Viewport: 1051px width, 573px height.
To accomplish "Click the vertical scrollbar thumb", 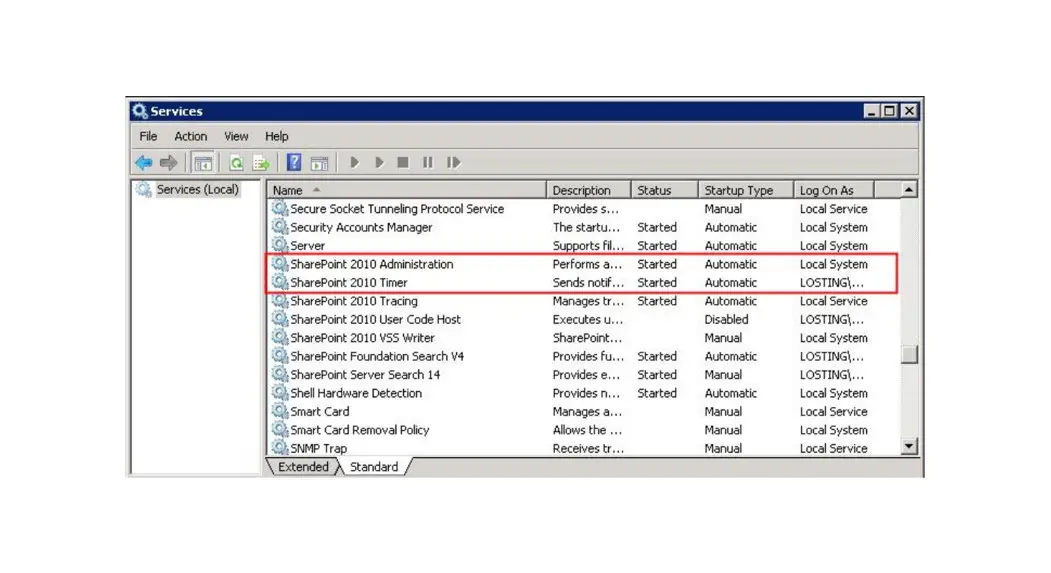I will 909,355.
